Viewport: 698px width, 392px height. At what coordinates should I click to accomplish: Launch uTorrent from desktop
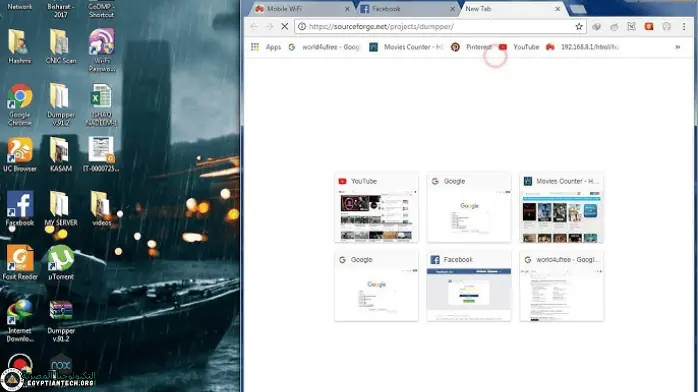pos(61,263)
